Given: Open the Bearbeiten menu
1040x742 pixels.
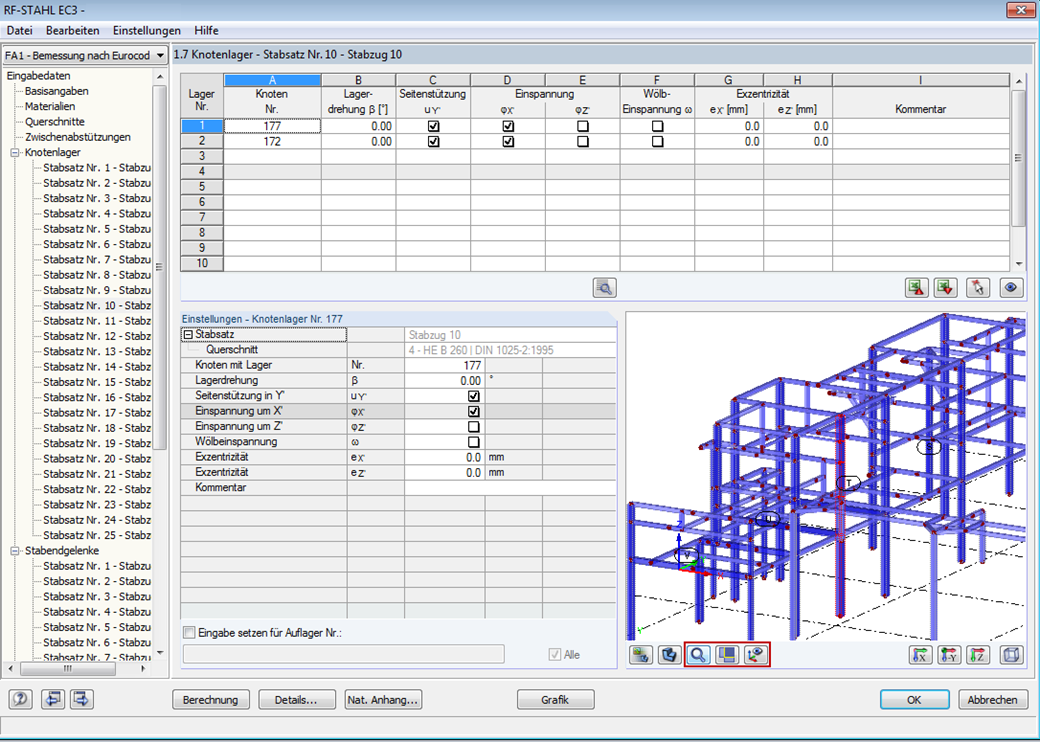Looking at the screenshot, I should 72,31.
